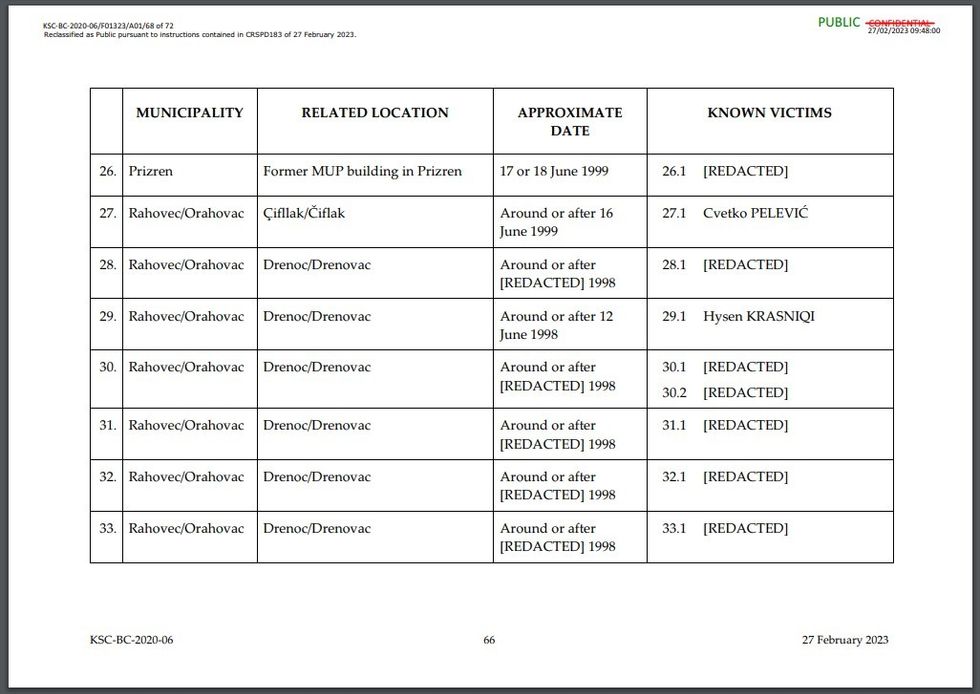Image resolution: width=980 pixels, height=694 pixels.
Task: Click the struck-through CONFIDENTIAL label
Action: tap(901, 22)
